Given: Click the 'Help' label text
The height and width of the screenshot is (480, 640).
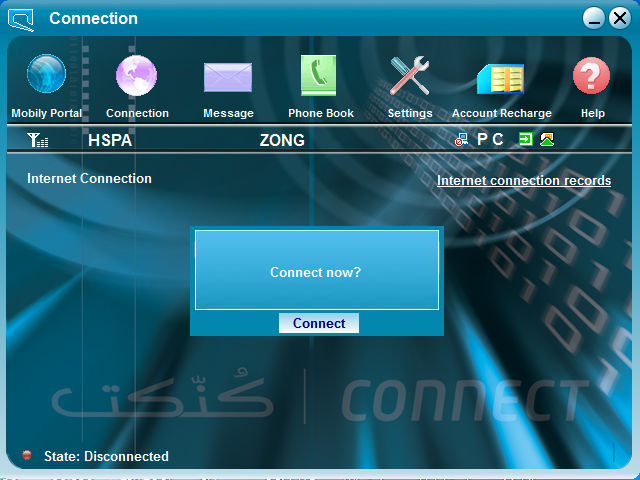Looking at the screenshot, I should click(x=593, y=113).
